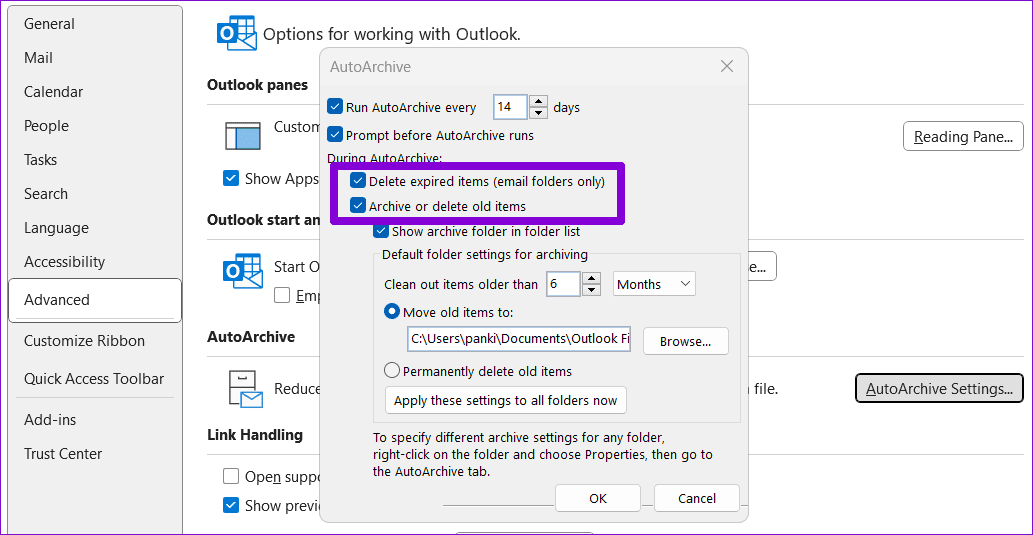Open the Add-ins options category
Viewport: 1033px width, 535px height.
point(96,420)
